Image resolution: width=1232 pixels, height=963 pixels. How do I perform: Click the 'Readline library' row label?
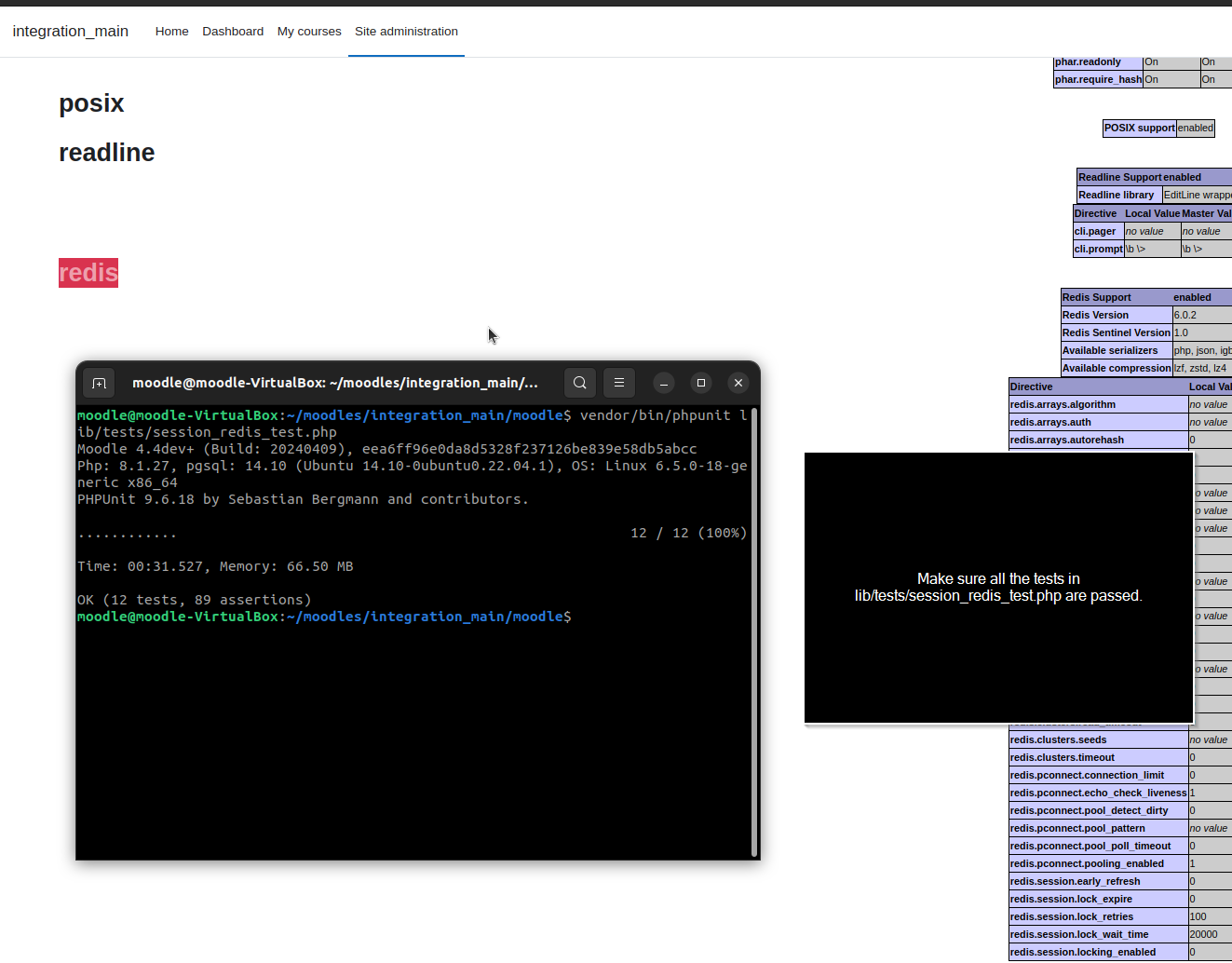click(1119, 195)
